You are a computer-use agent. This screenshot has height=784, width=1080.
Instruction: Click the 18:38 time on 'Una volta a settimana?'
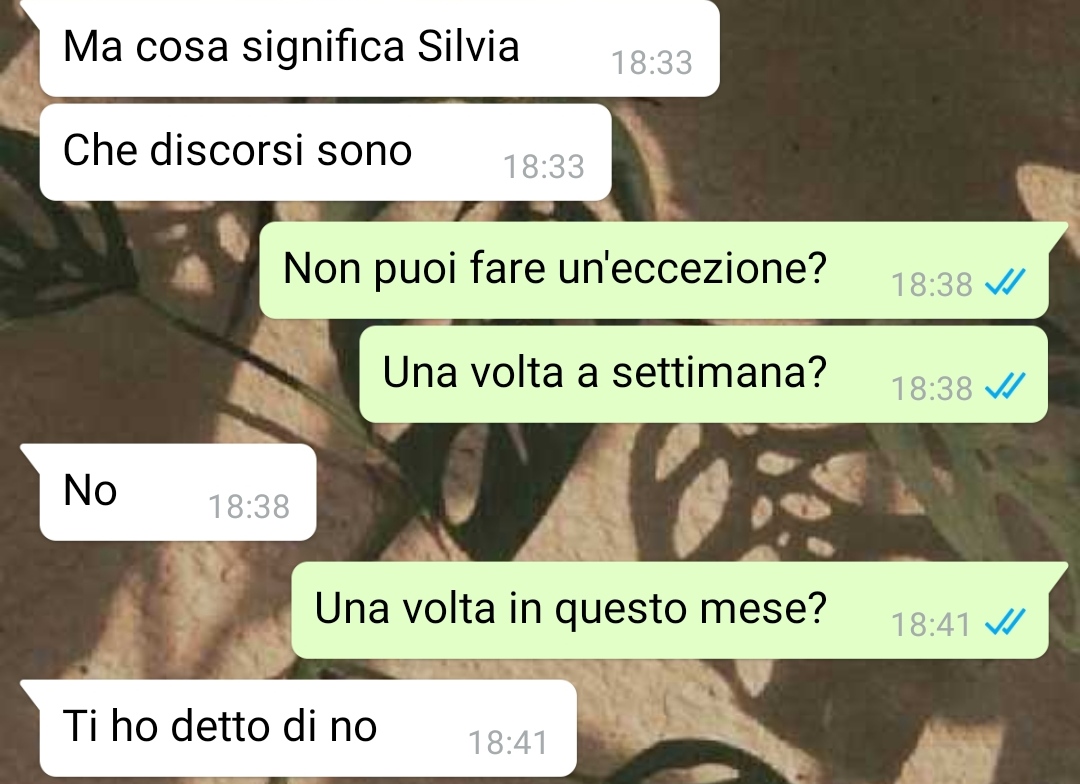(x=931, y=389)
